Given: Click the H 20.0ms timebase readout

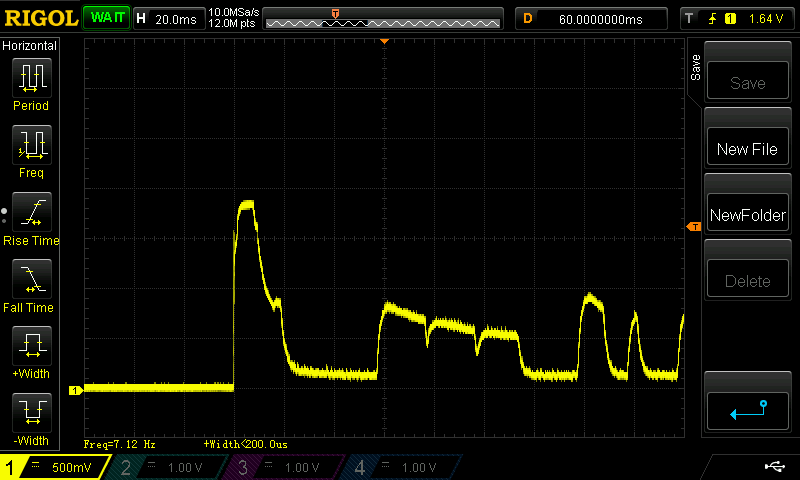Looking at the screenshot, I should pos(168,19).
